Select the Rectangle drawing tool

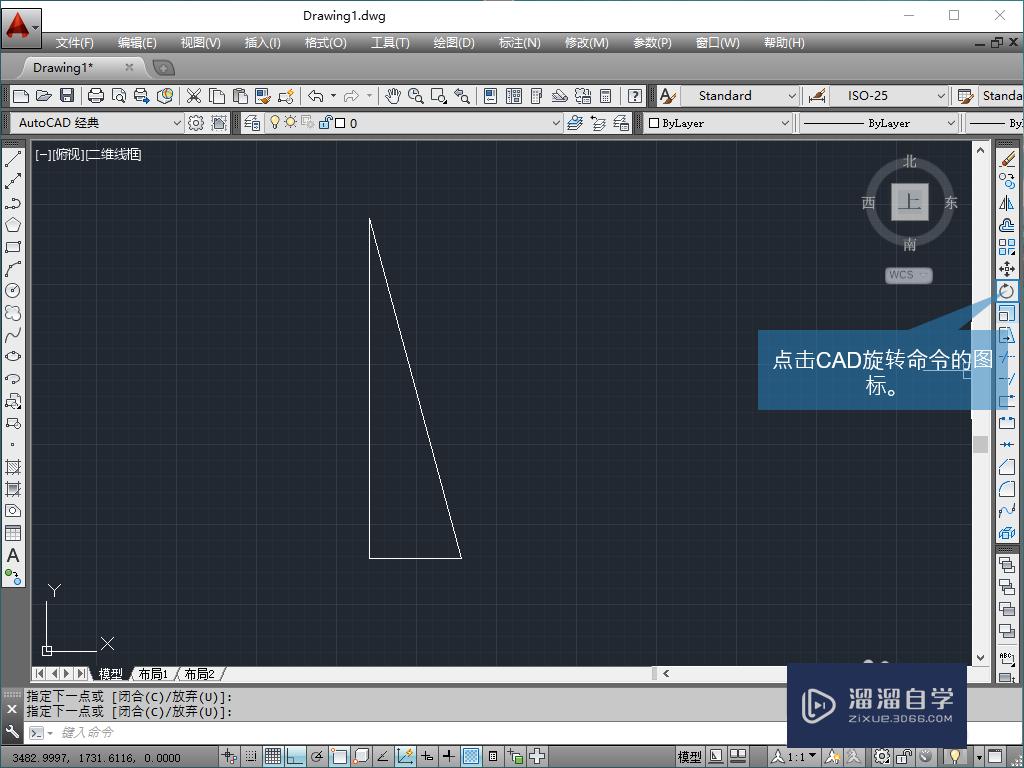[x=13, y=247]
